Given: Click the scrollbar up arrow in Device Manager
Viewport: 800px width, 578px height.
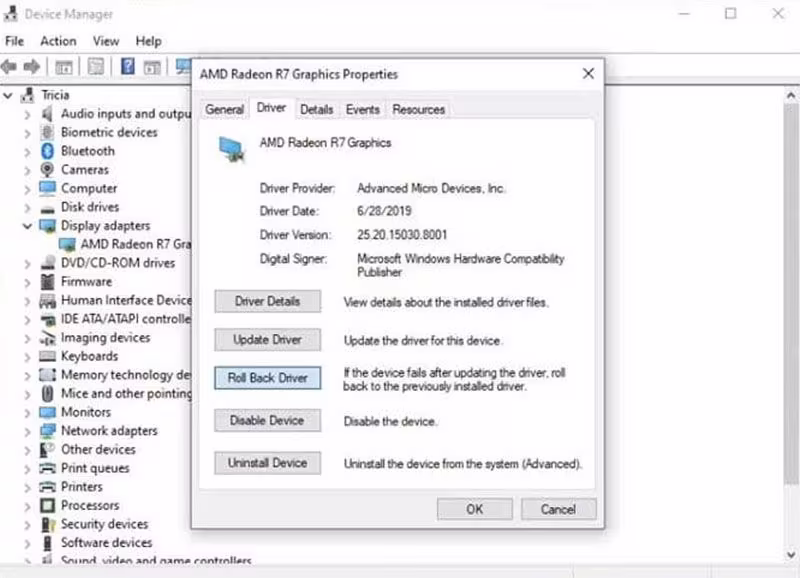Looking at the screenshot, I should (x=791, y=95).
